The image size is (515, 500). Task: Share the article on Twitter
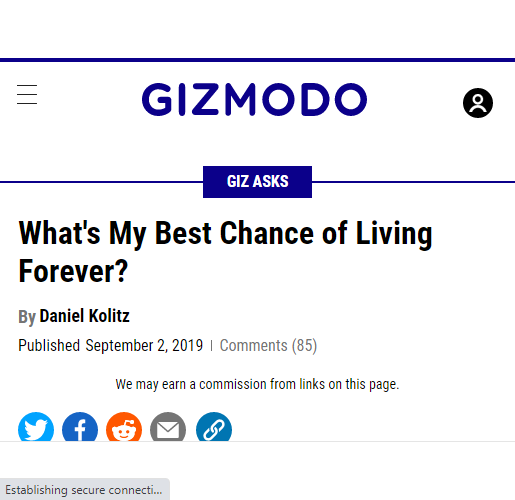[36, 427]
